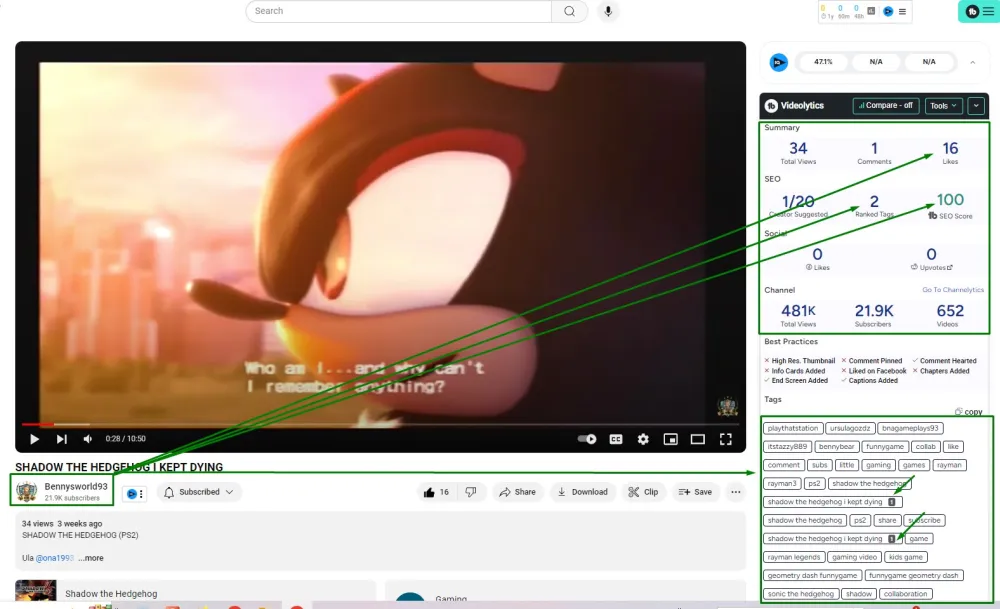The height and width of the screenshot is (609, 1000).
Task: Select the 47.1% score pill
Action: [x=823, y=62]
